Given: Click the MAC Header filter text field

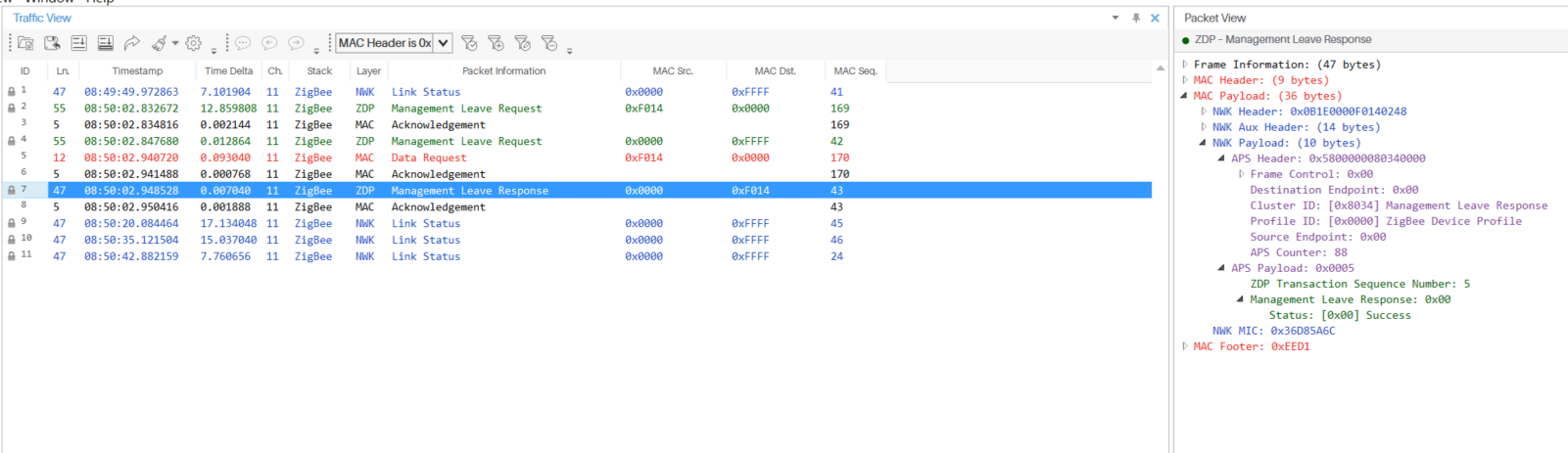Looking at the screenshot, I should pyautogui.click(x=385, y=43).
